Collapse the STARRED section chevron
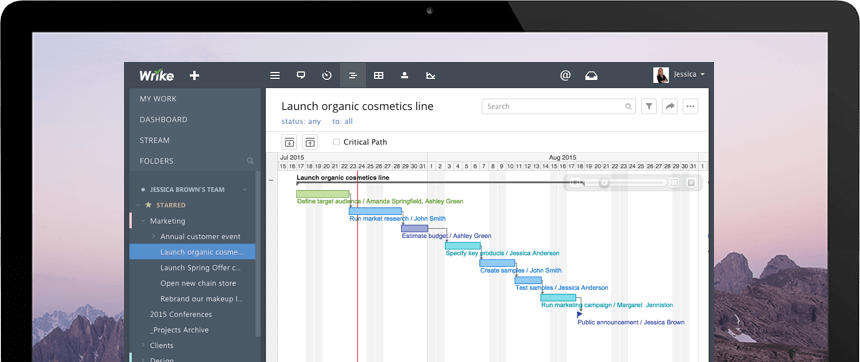The height and width of the screenshot is (362, 860). click(138, 205)
